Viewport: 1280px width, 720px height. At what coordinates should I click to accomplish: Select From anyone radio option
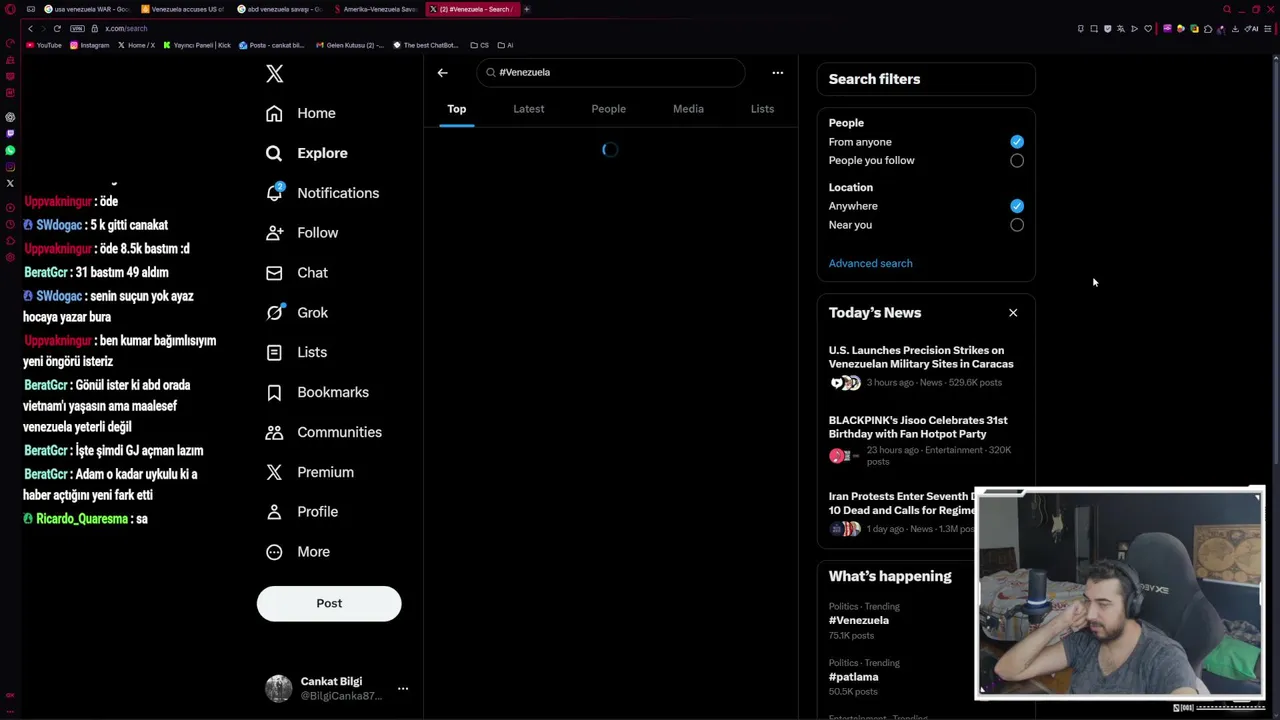(x=1017, y=142)
